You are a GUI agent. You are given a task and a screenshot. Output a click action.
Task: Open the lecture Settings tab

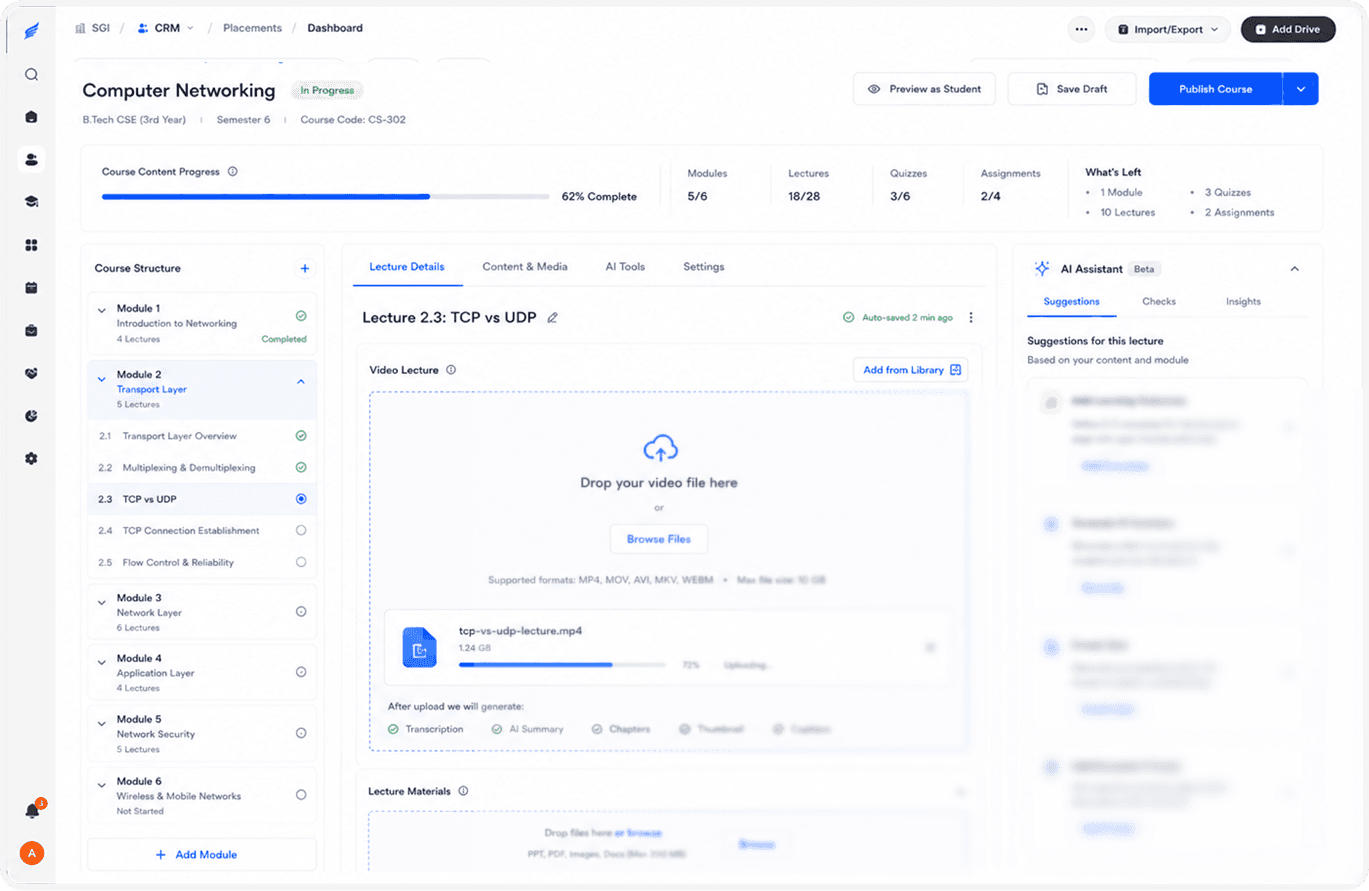[x=704, y=267]
